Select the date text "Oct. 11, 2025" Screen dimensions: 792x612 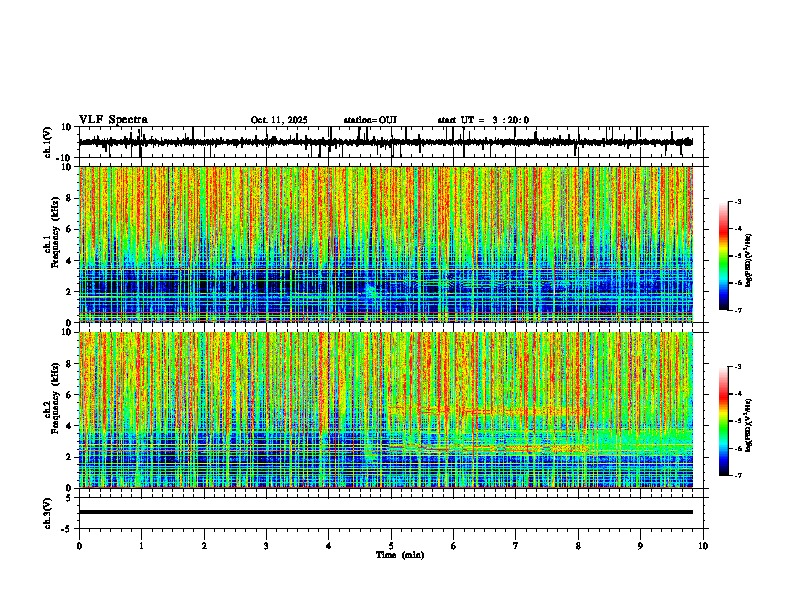point(279,120)
